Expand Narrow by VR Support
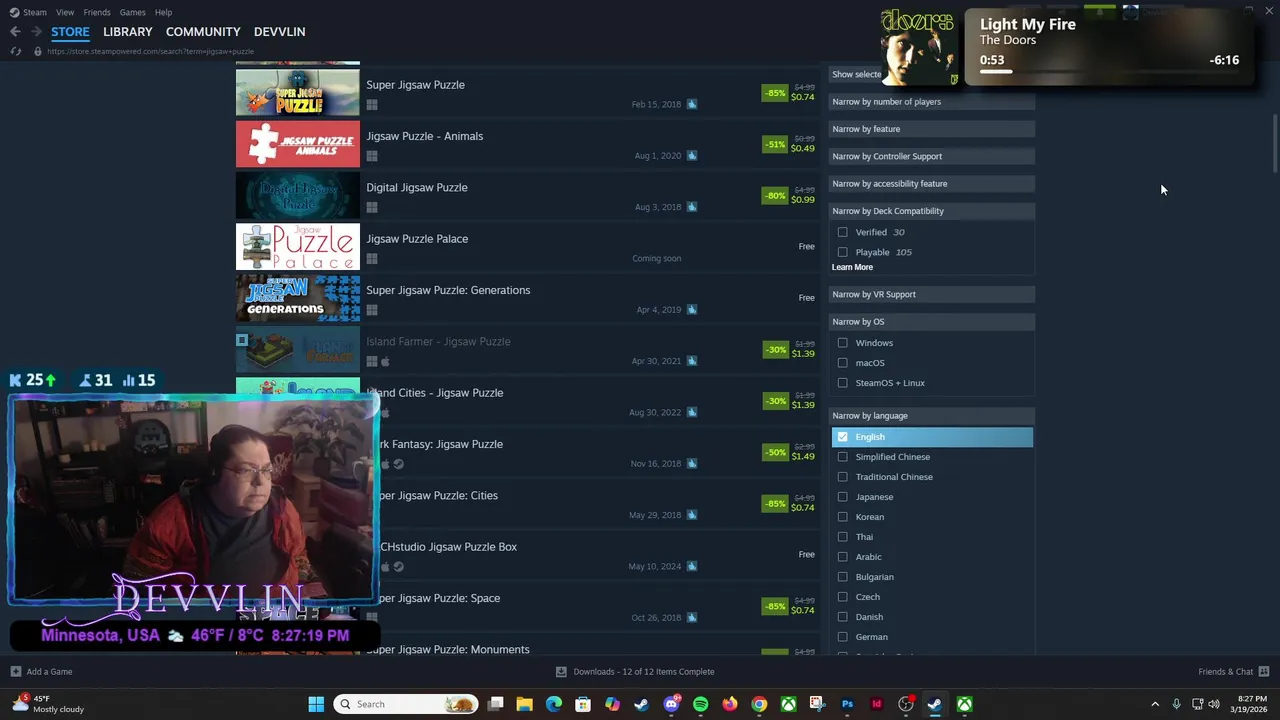Viewport: 1280px width, 720px height. click(932, 294)
